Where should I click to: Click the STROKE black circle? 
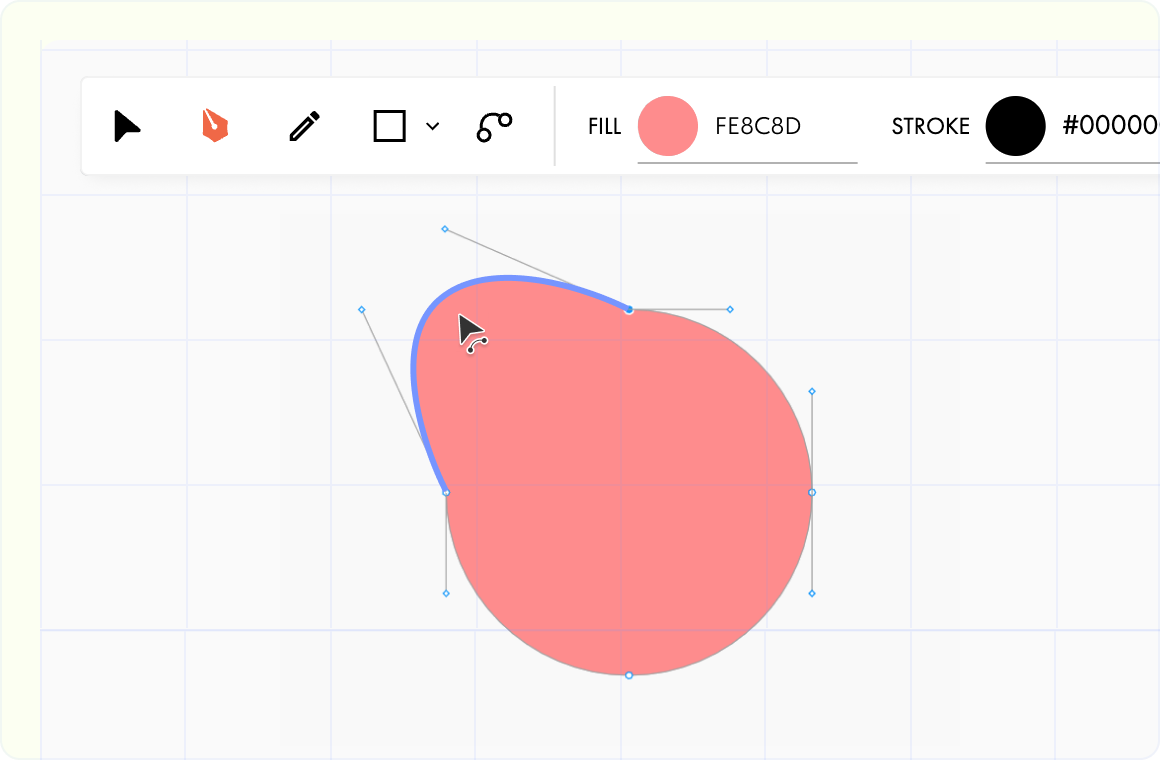[1015, 126]
